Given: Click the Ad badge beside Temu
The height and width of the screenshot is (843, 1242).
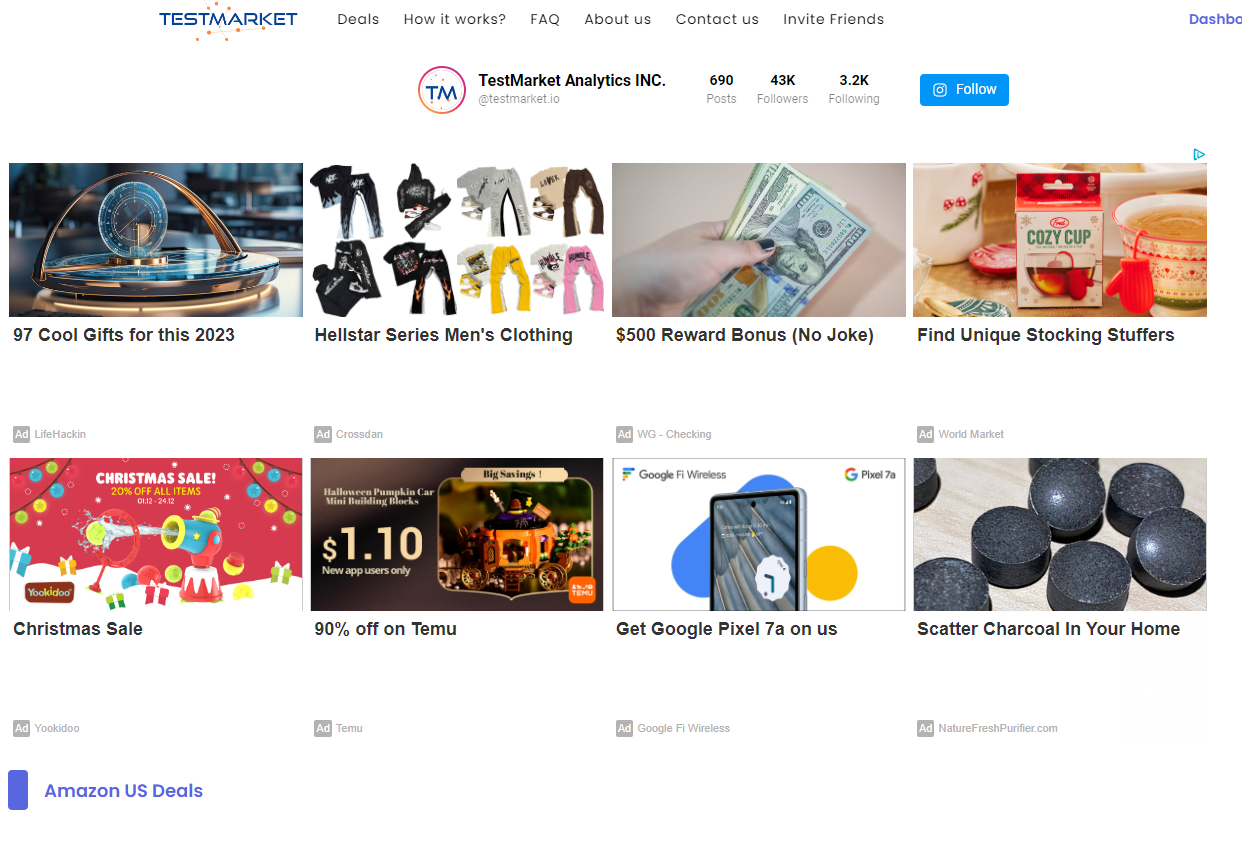Looking at the screenshot, I should (x=323, y=728).
